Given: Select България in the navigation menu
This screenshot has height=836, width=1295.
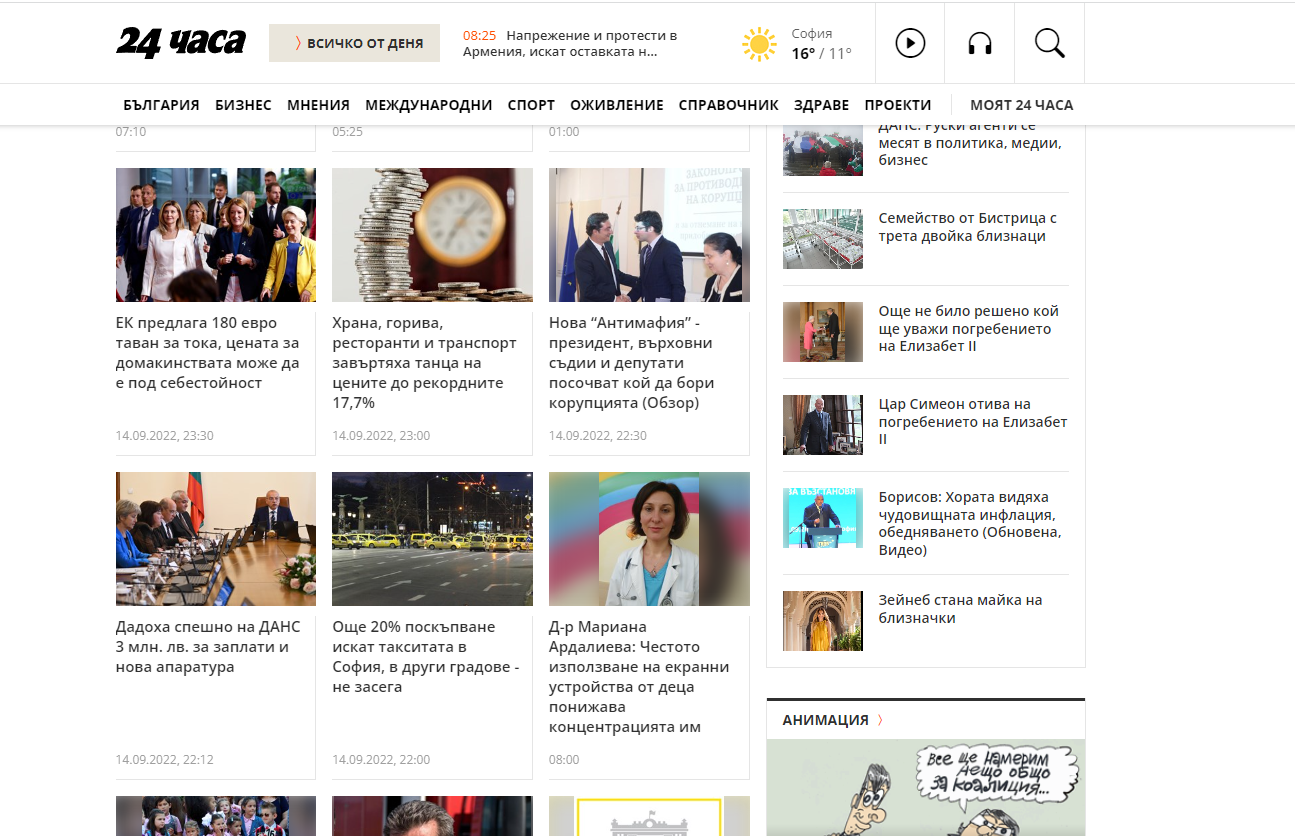Looking at the screenshot, I should point(161,105).
